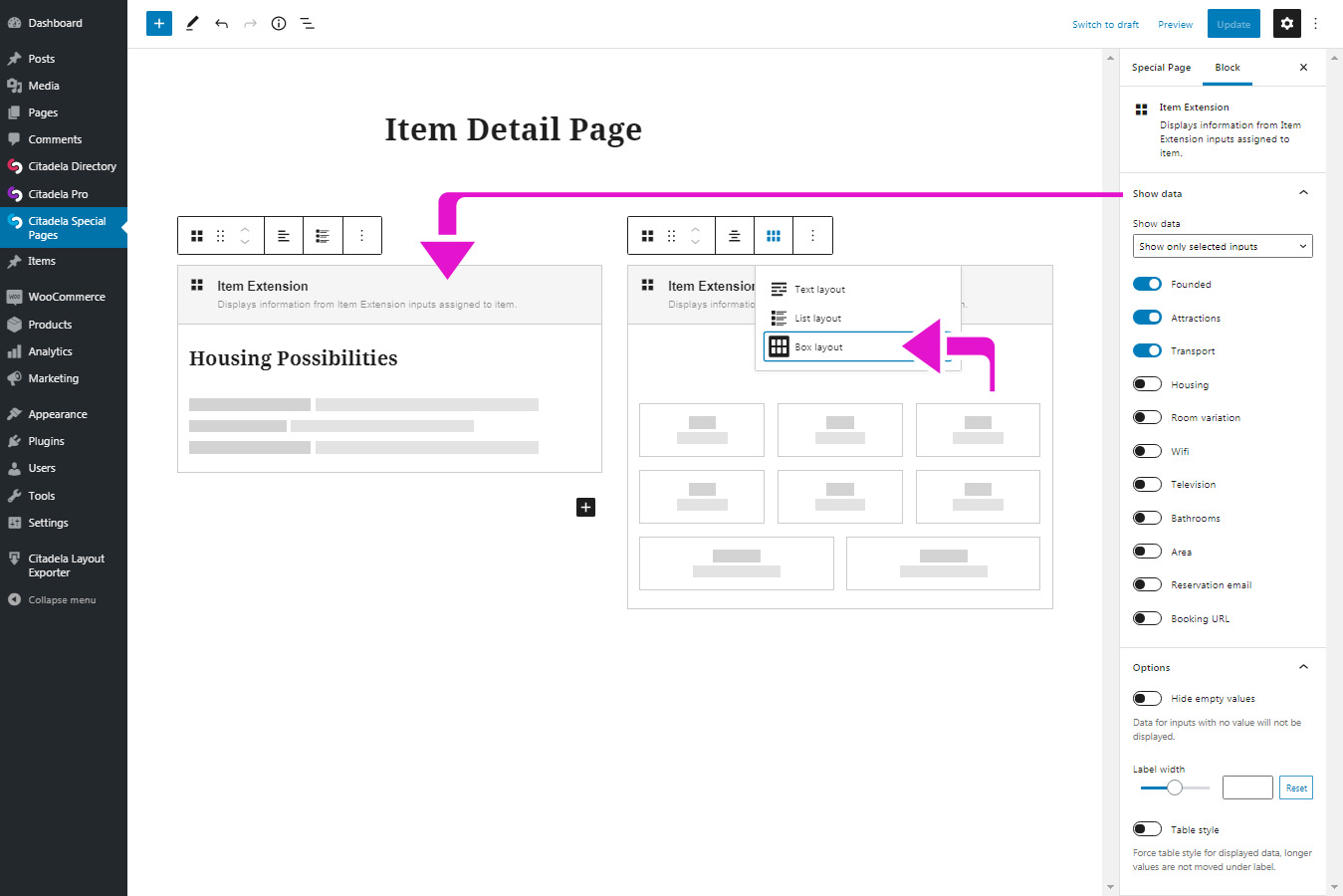This screenshot has height=896, width=1343.
Task: Open Citadela Layout Exporter
Action: [x=66, y=565]
